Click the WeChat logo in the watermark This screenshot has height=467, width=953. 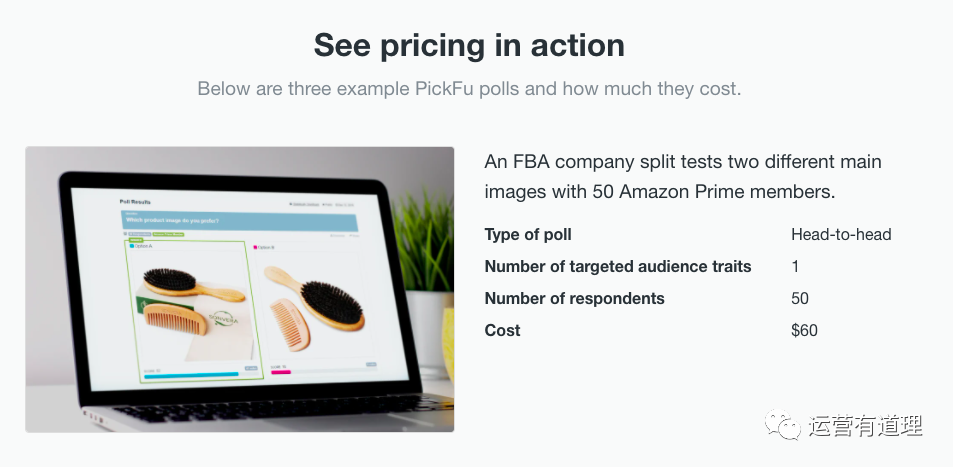[782, 424]
